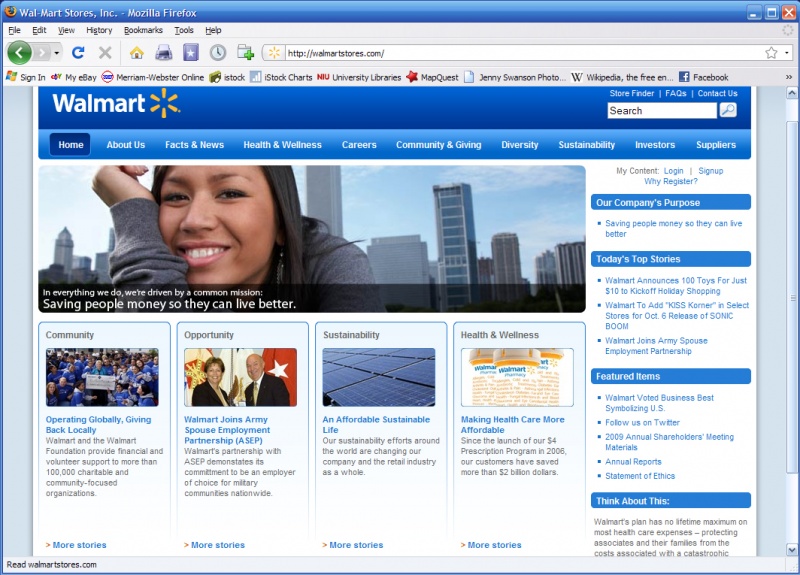Click the Forward navigation arrow
This screenshot has width=800, height=575.
click(42, 53)
